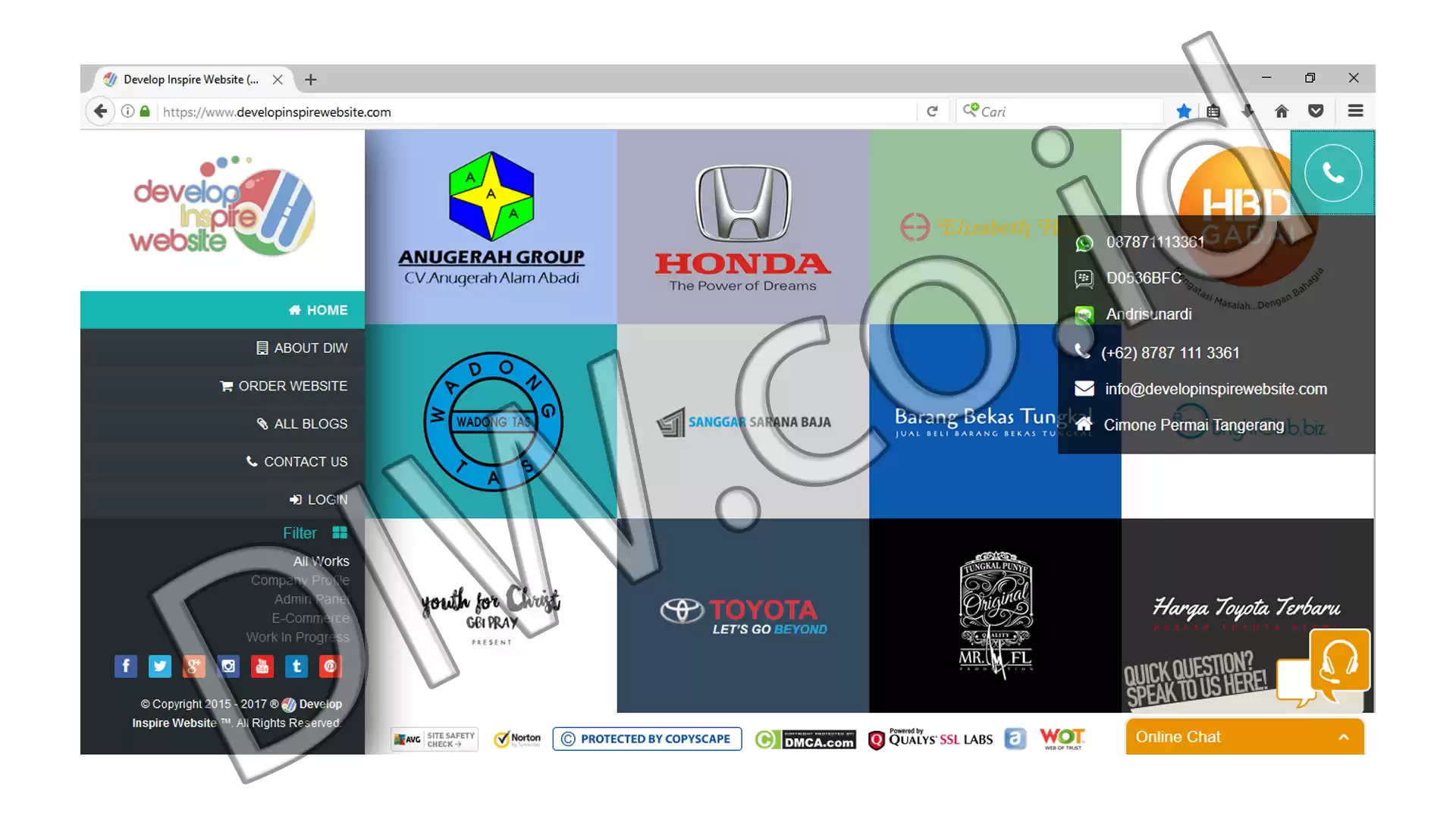
Task: Click the Tumblr social icon
Action: pyautogui.click(x=297, y=667)
